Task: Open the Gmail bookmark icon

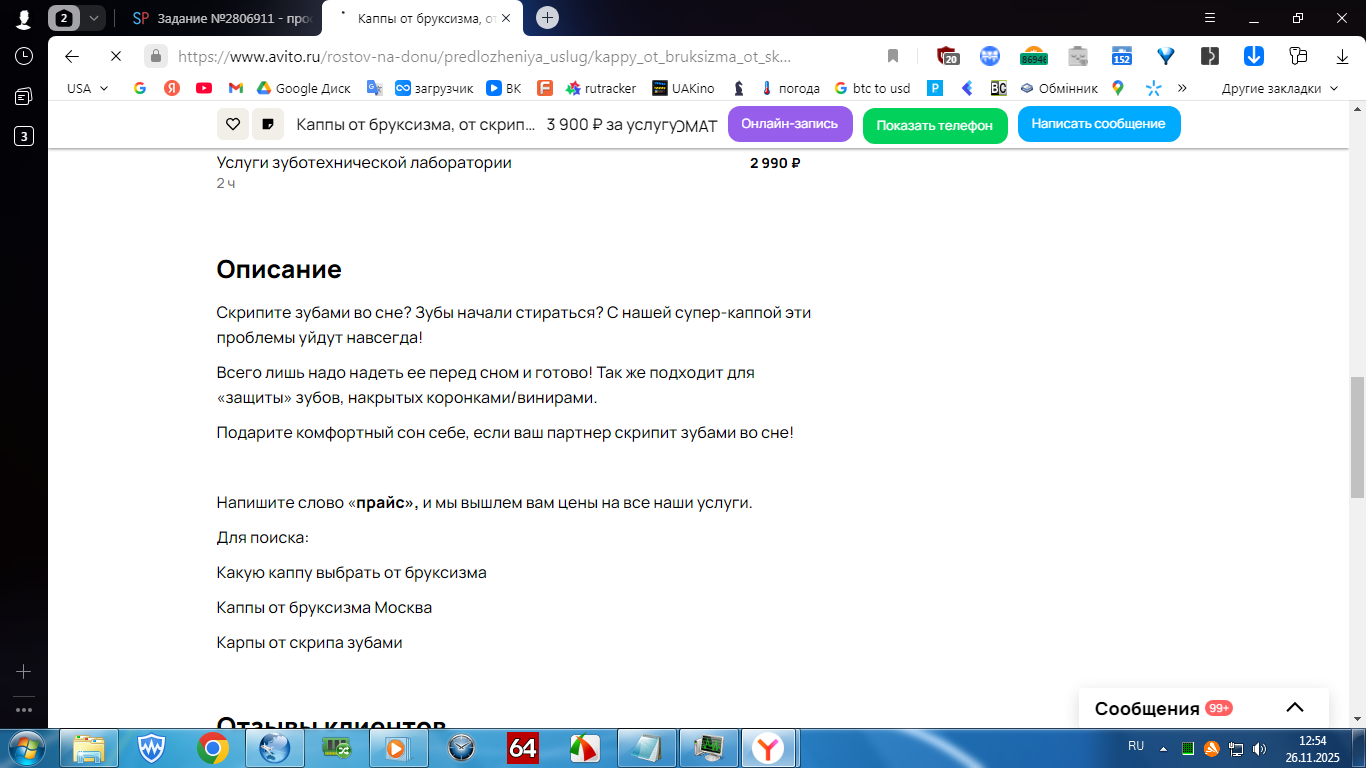Action: tap(236, 88)
